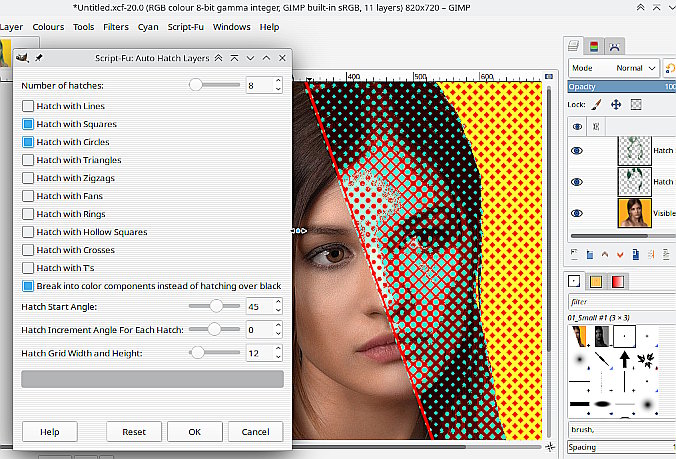Screen dimensions: 676x459
Task: Toggle the lock position move icon
Action: click(x=616, y=104)
